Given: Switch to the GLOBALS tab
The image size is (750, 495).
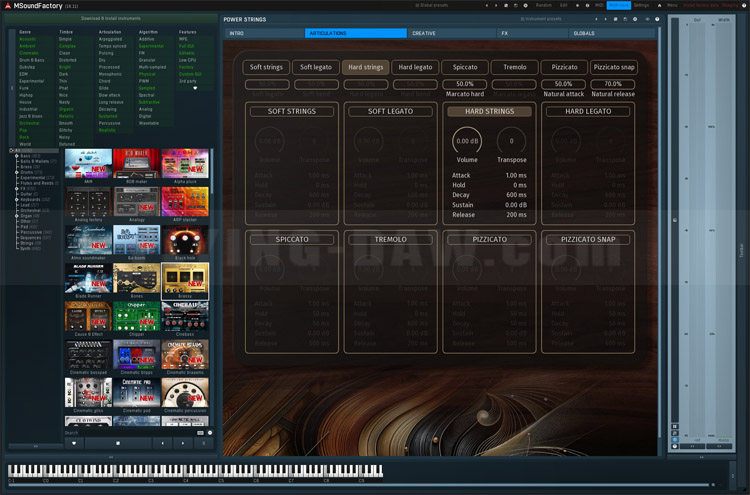Looking at the screenshot, I should 611,33.
